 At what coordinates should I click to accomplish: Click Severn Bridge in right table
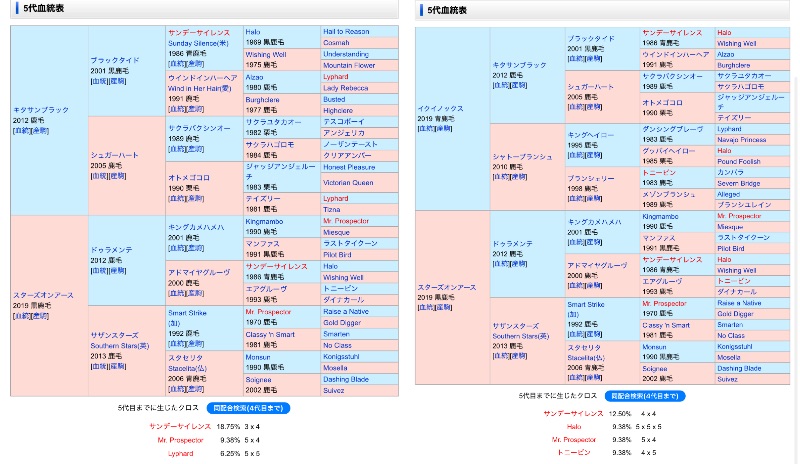tap(738, 183)
